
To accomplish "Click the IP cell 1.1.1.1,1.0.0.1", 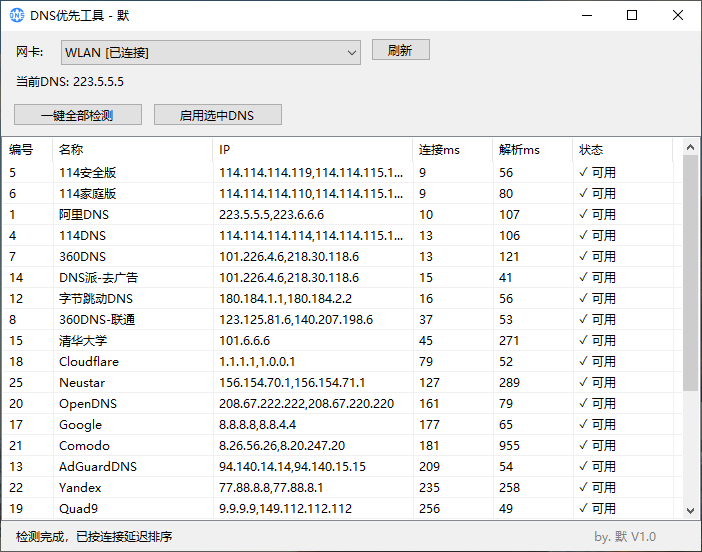I will pyautogui.click(x=257, y=362).
